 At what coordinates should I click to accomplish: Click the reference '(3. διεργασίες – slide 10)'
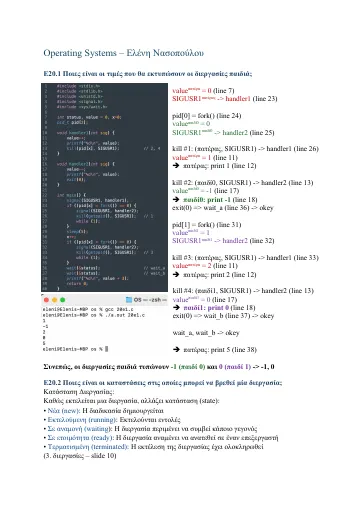[80, 456]
